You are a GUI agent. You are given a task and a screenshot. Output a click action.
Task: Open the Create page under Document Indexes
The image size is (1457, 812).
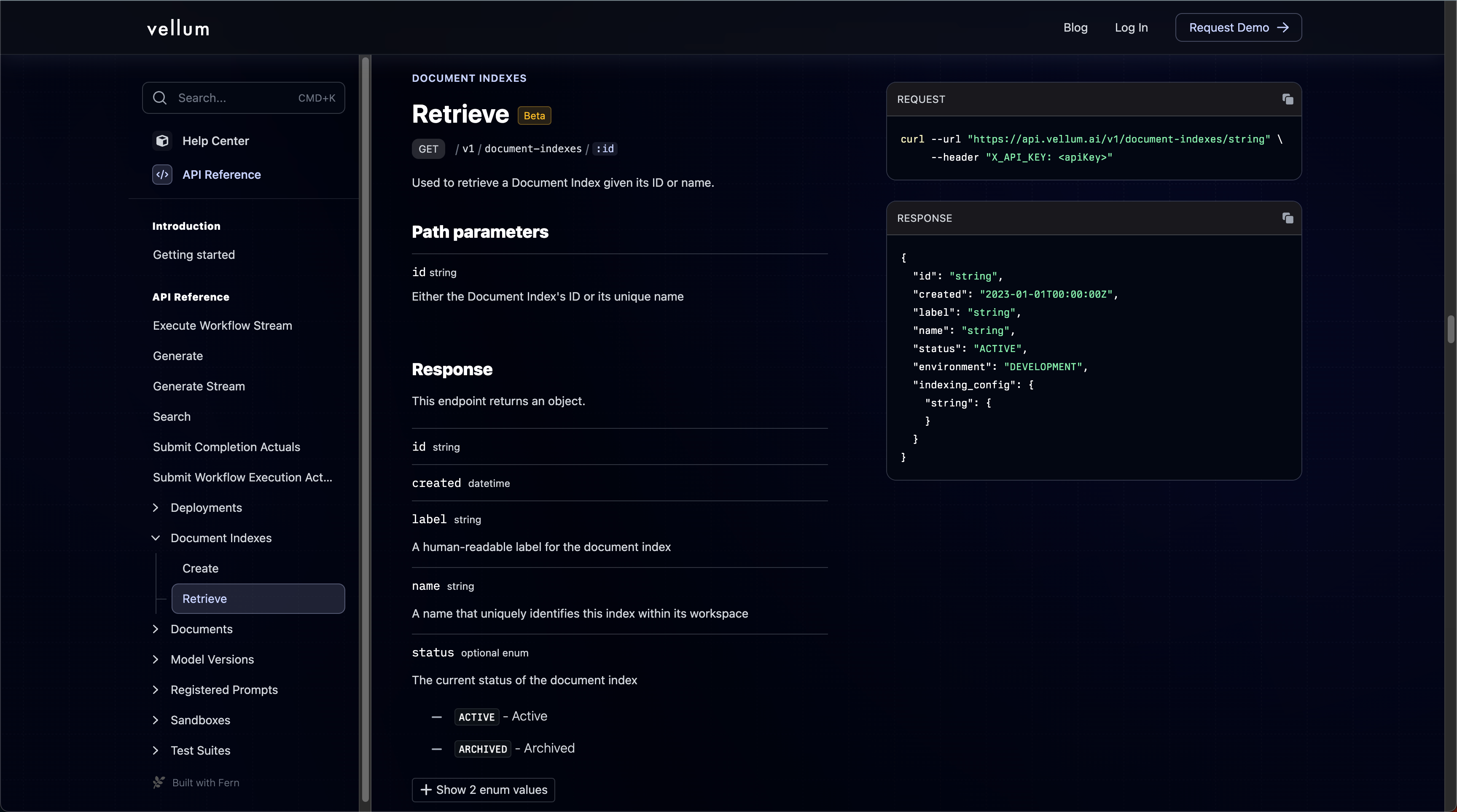(200, 568)
